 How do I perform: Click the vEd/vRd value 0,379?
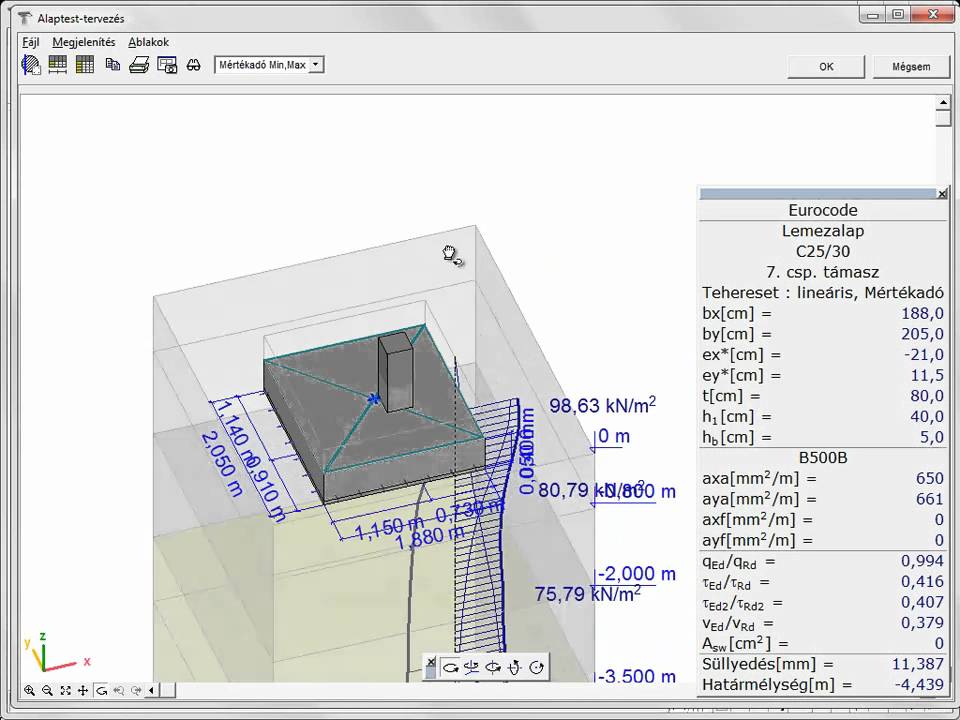click(x=922, y=622)
